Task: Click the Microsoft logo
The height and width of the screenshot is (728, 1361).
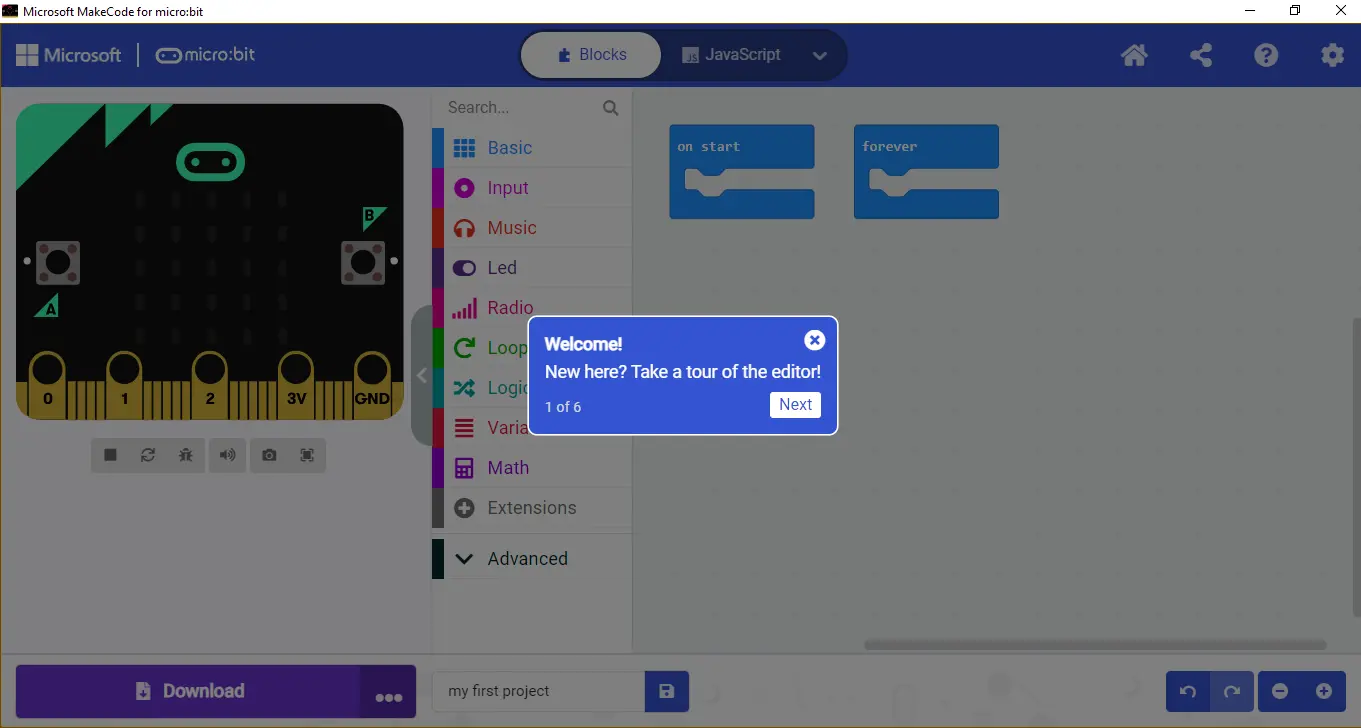Action: tap(69, 55)
